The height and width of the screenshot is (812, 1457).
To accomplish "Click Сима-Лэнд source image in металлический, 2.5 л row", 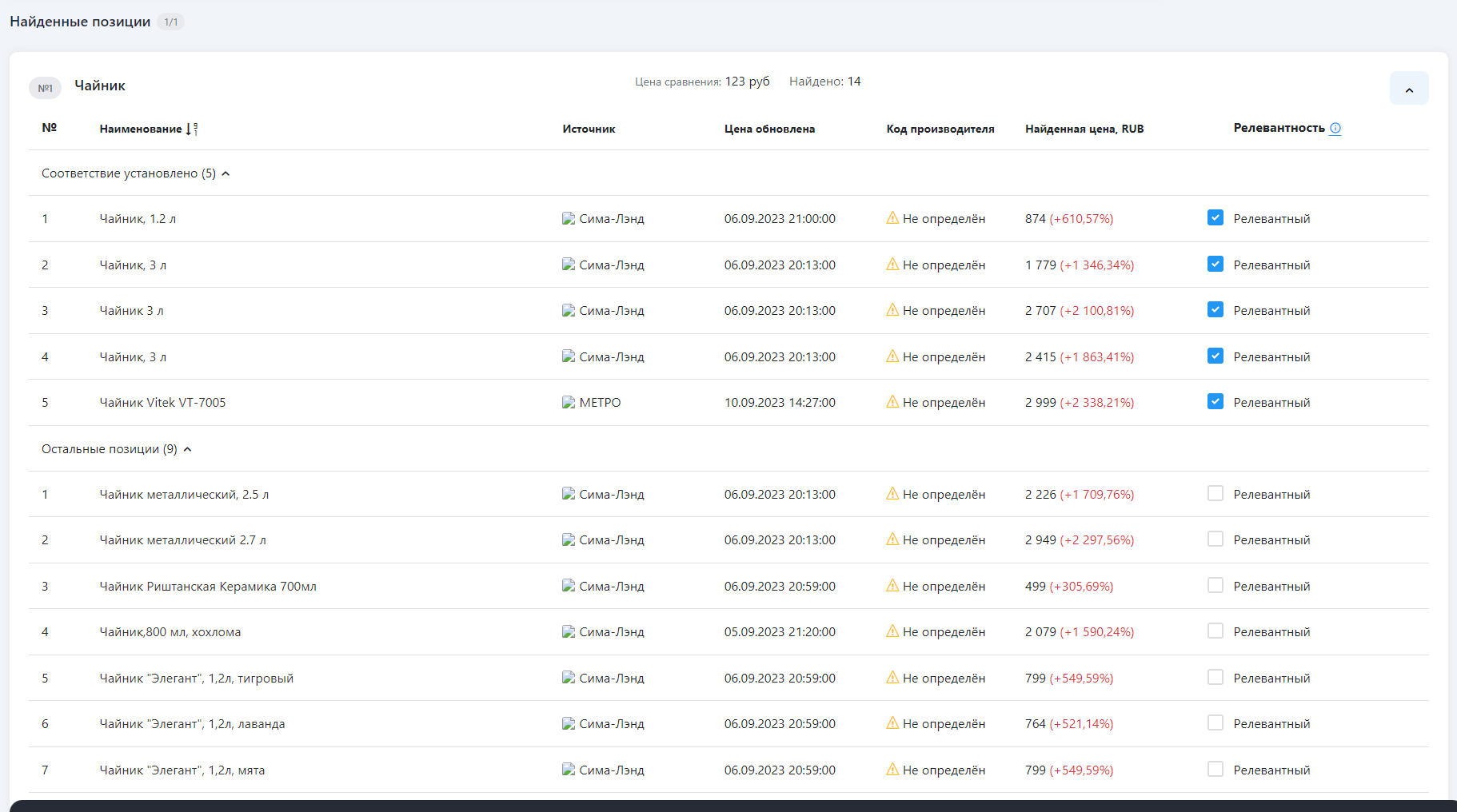I will pos(569,494).
